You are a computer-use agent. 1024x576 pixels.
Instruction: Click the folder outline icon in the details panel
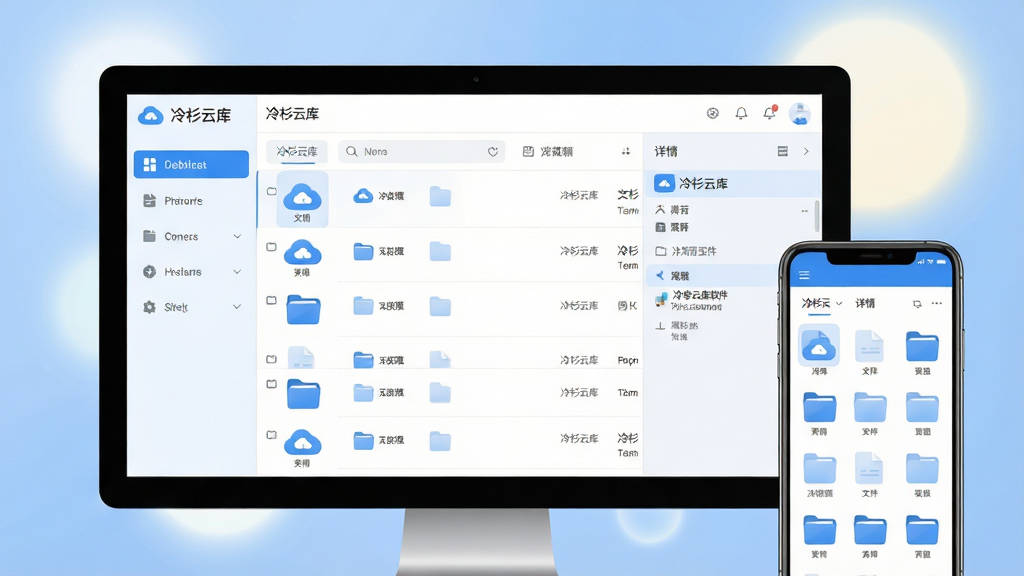(661, 251)
